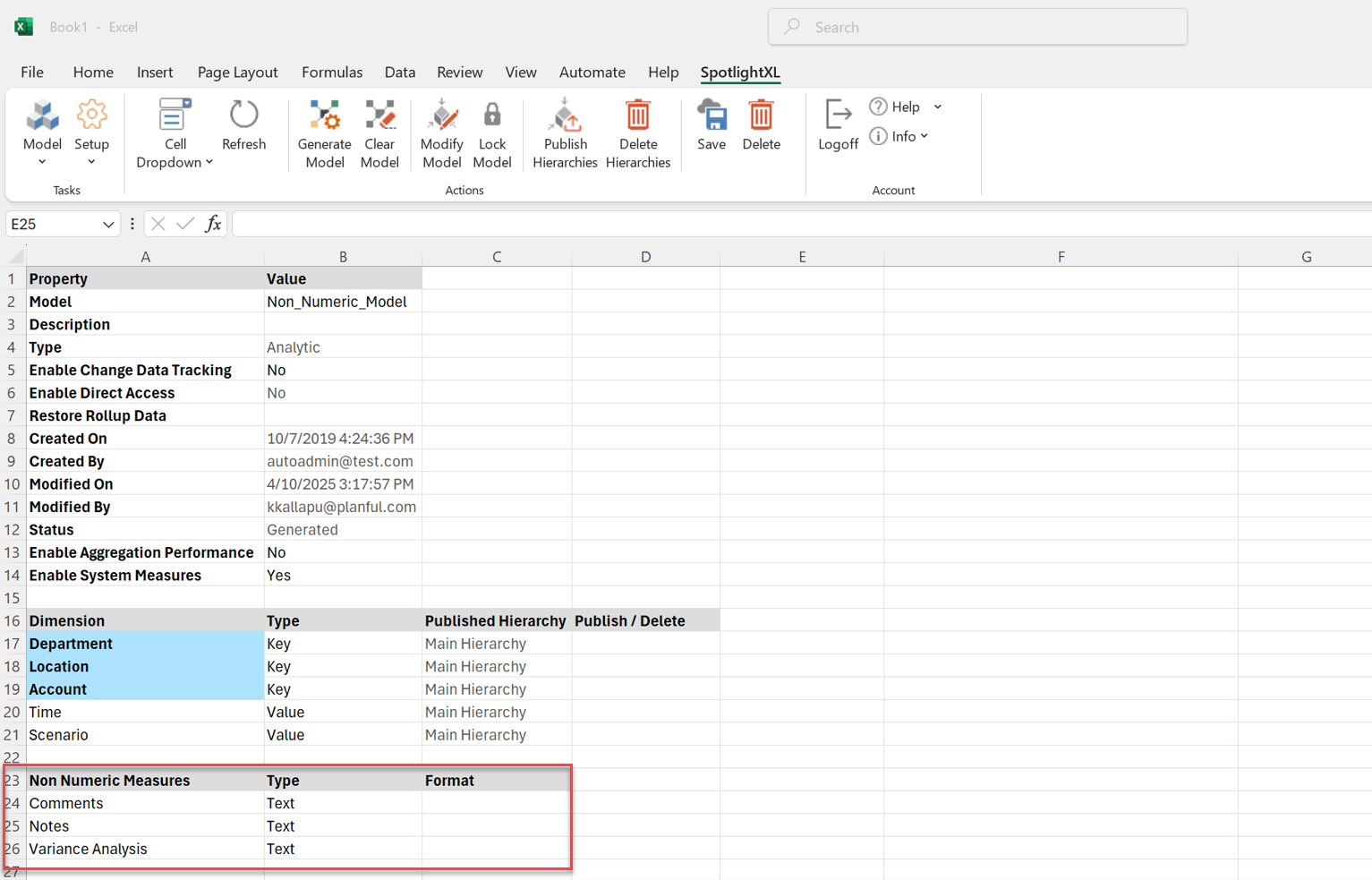Image resolution: width=1372 pixels, height=880 pixels.
Task: Click the Clear Model icon
Action: [379, 115]
